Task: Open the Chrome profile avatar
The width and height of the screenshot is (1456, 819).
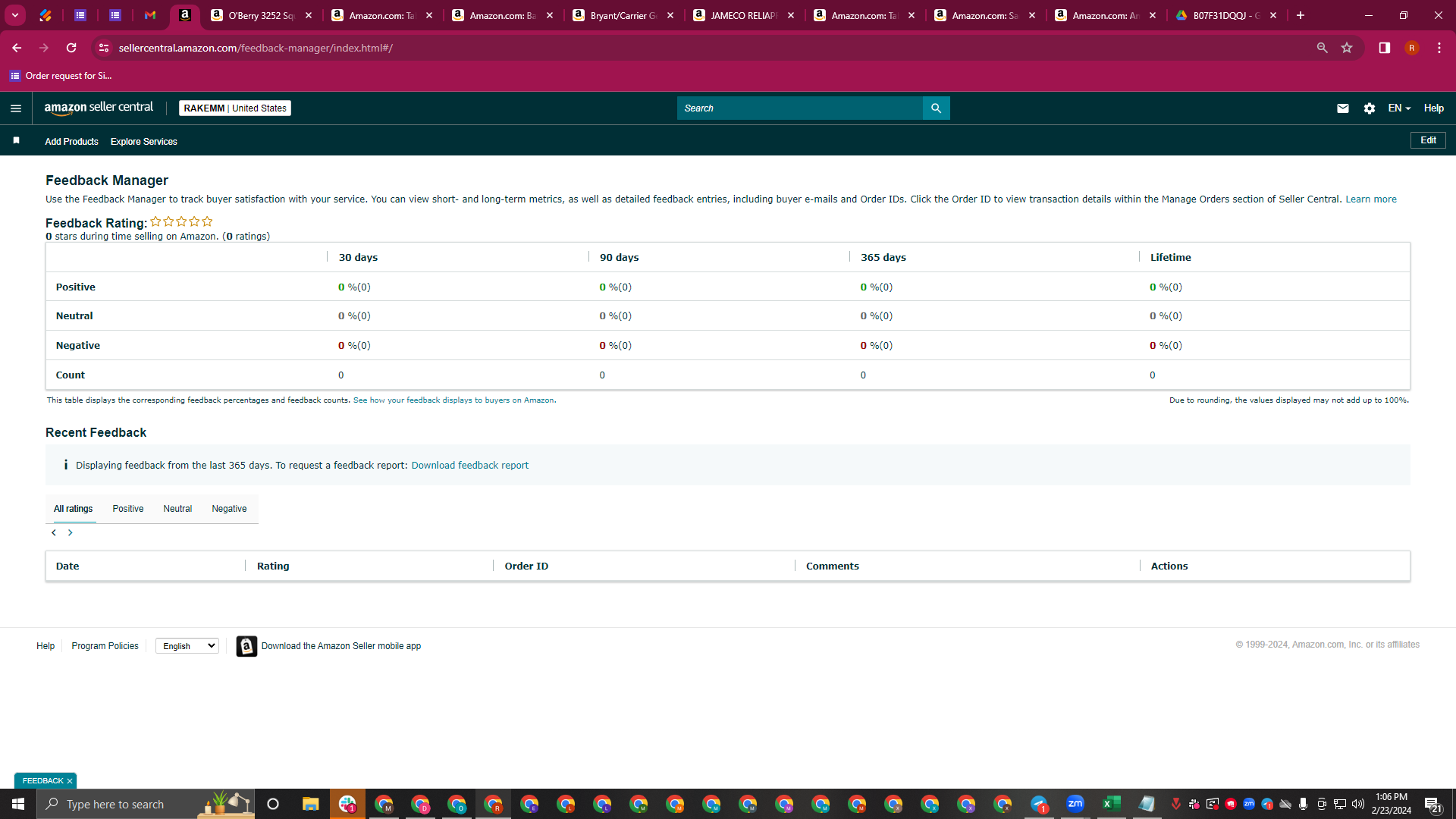Action: [x=1411, y=48]
